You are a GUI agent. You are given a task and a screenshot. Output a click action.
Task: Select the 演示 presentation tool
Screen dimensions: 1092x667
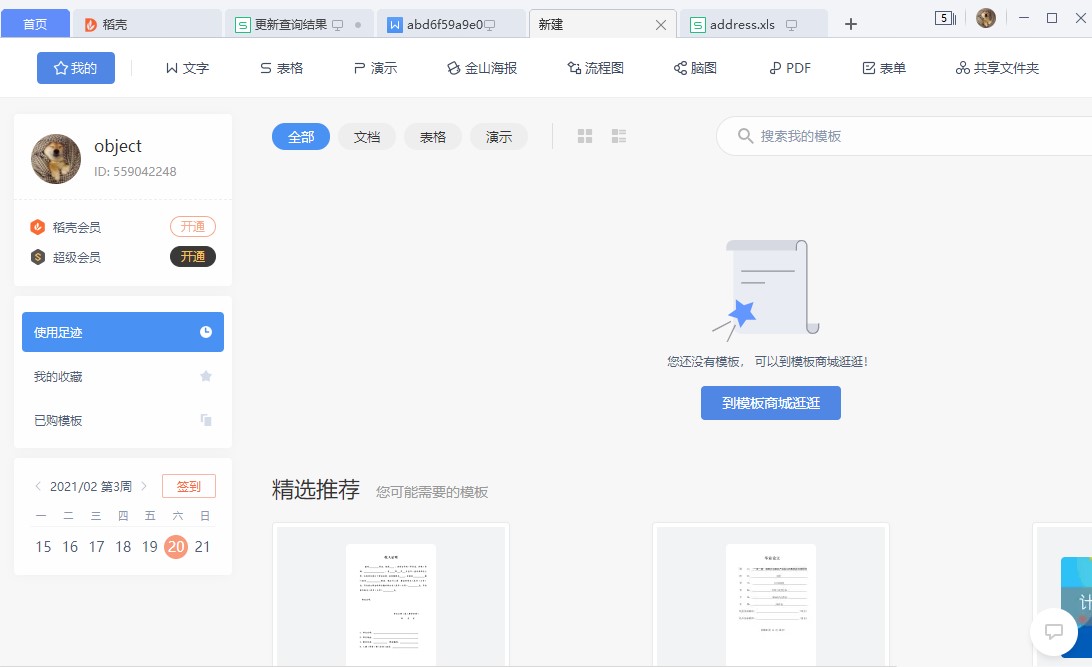[374, 68]
